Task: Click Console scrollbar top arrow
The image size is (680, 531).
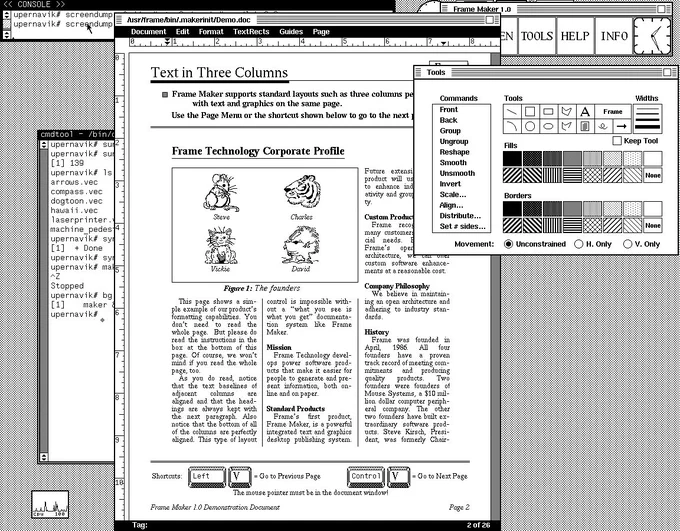Action: pyautogui.click(x=6, y=15)
